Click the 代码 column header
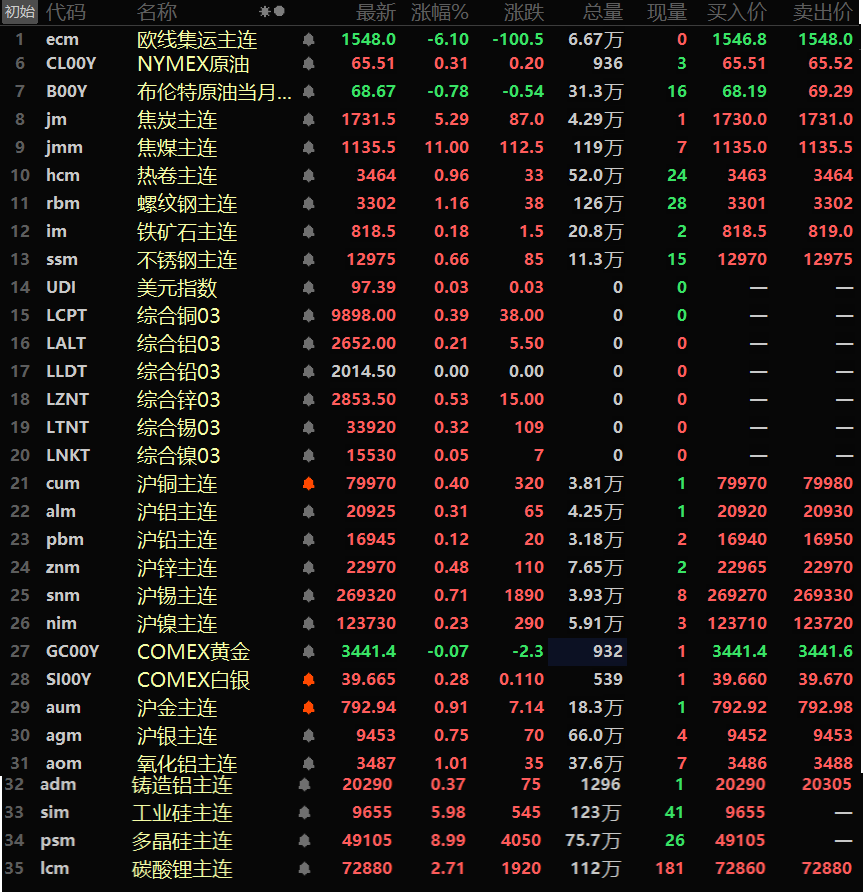This screenshot has height=892, width=863. click(66, 12)
